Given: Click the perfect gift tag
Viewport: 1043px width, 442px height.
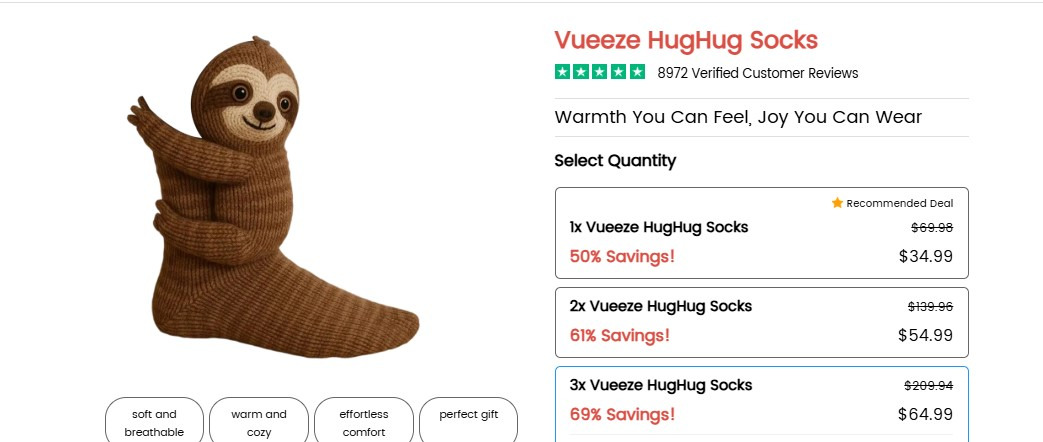Looking at the screenshot, I should tap(468, 415).
